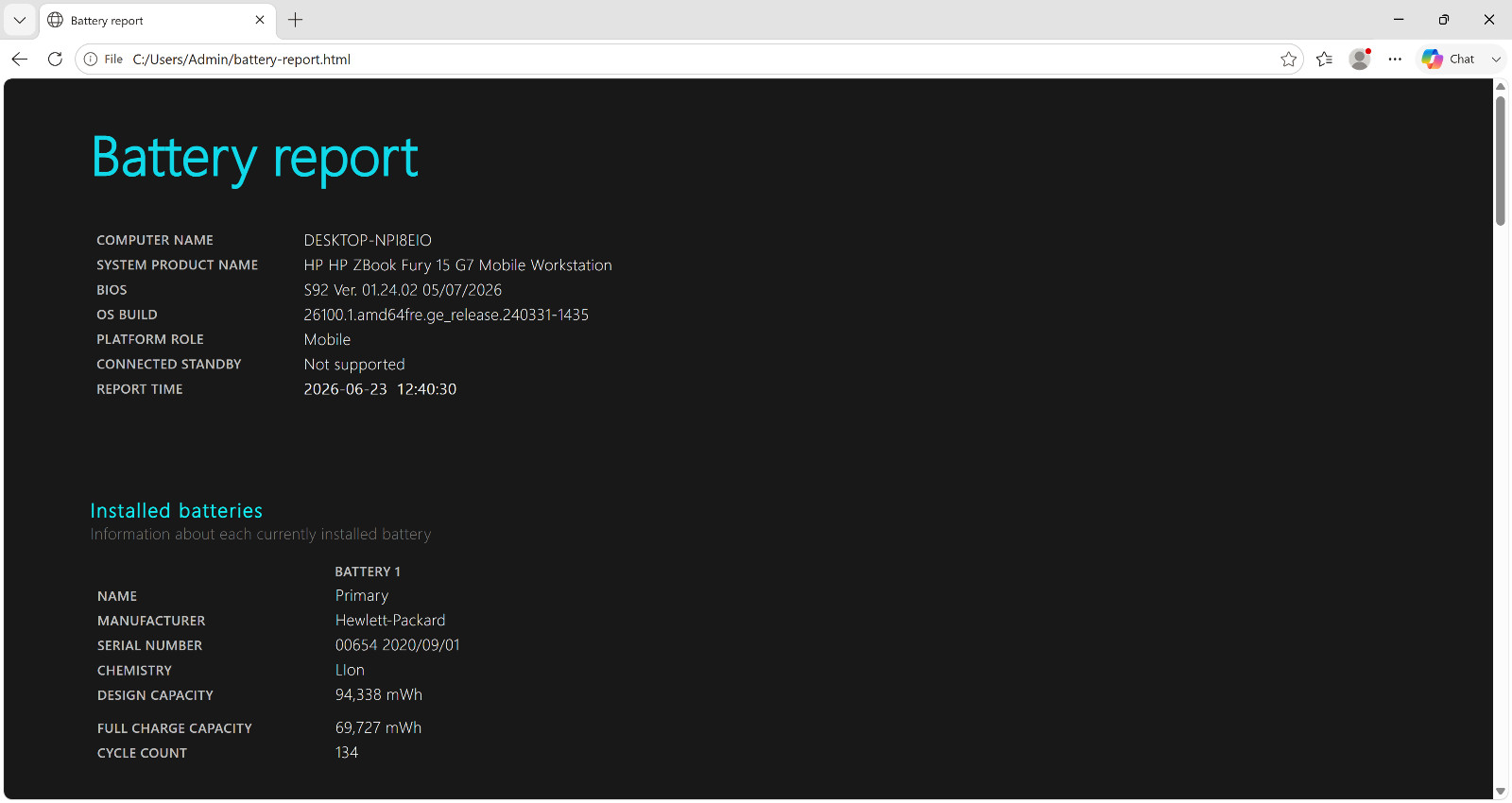Image resolution: width=1512 pixels, height=803 pixels.
Task: Click the Not supported standby value
Action: tap(354, 365)
